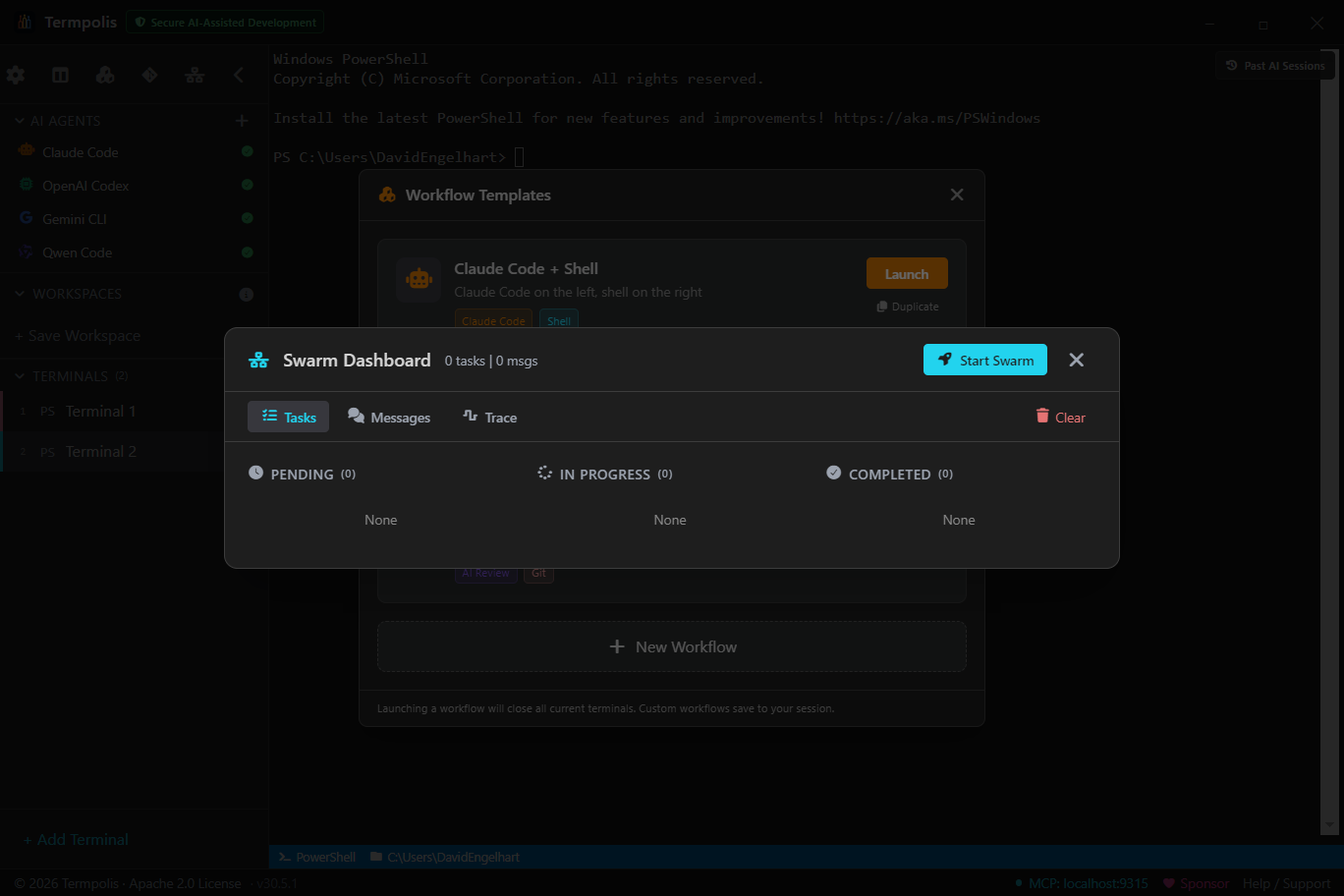The height and width of the screenshot is (896, 1344).
Task: Toggle Qwen Code status check indicator
Action: (247, 252)
